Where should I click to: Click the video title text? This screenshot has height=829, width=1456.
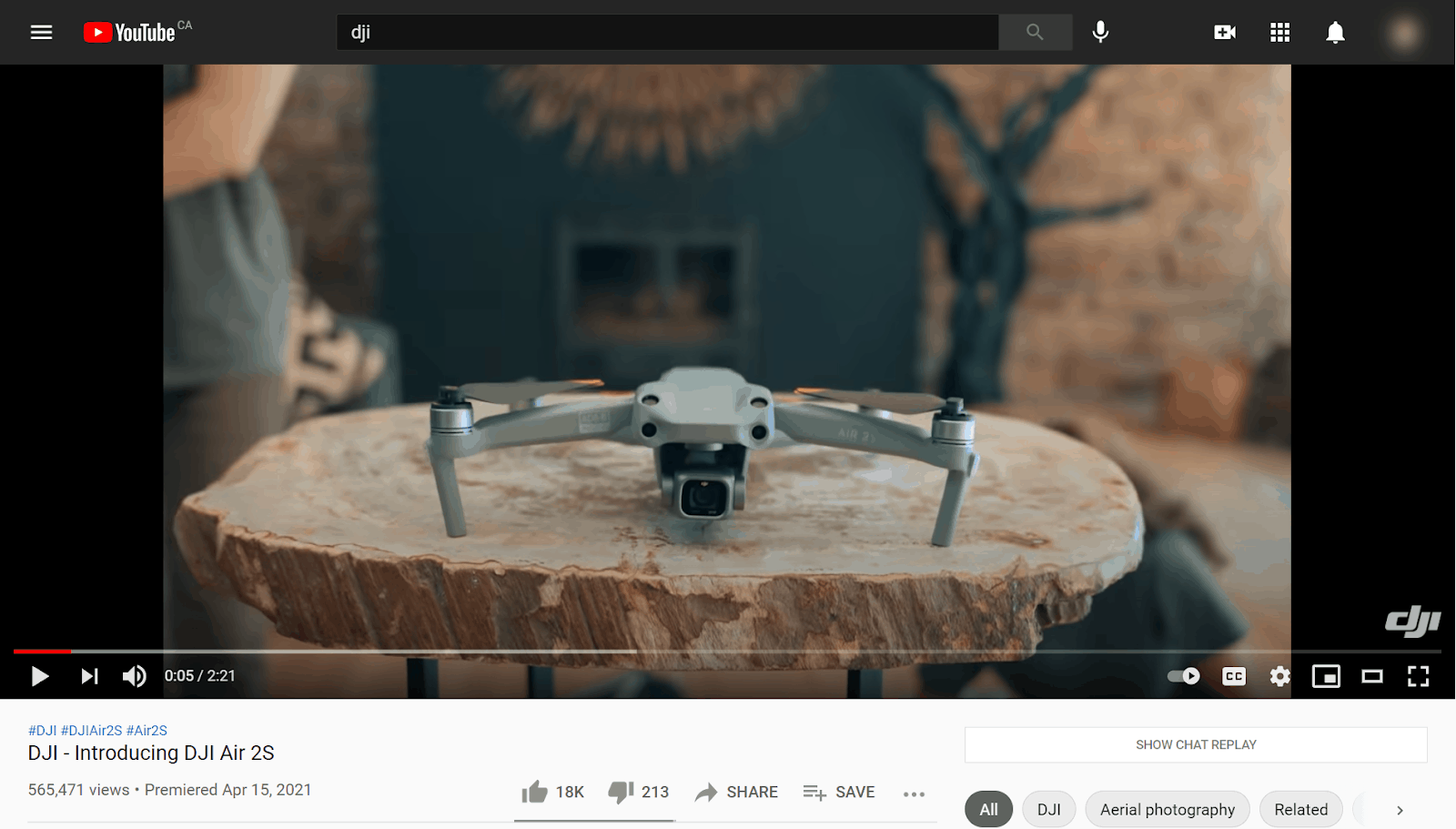151,753
